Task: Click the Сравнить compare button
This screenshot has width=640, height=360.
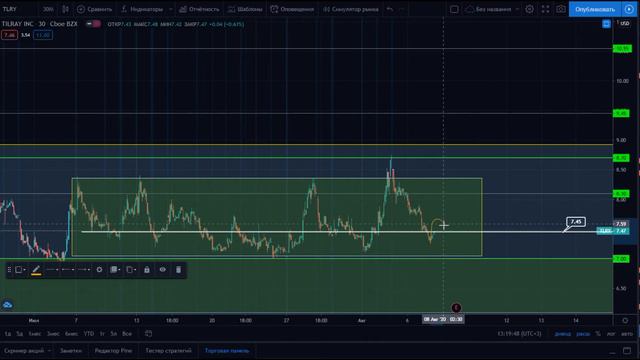Action: [94, 9]
